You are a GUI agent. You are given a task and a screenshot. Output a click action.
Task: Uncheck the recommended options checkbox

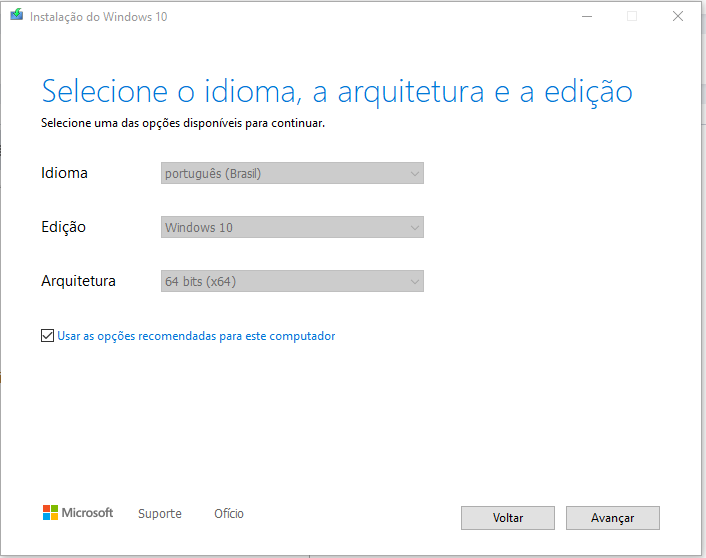47,336
